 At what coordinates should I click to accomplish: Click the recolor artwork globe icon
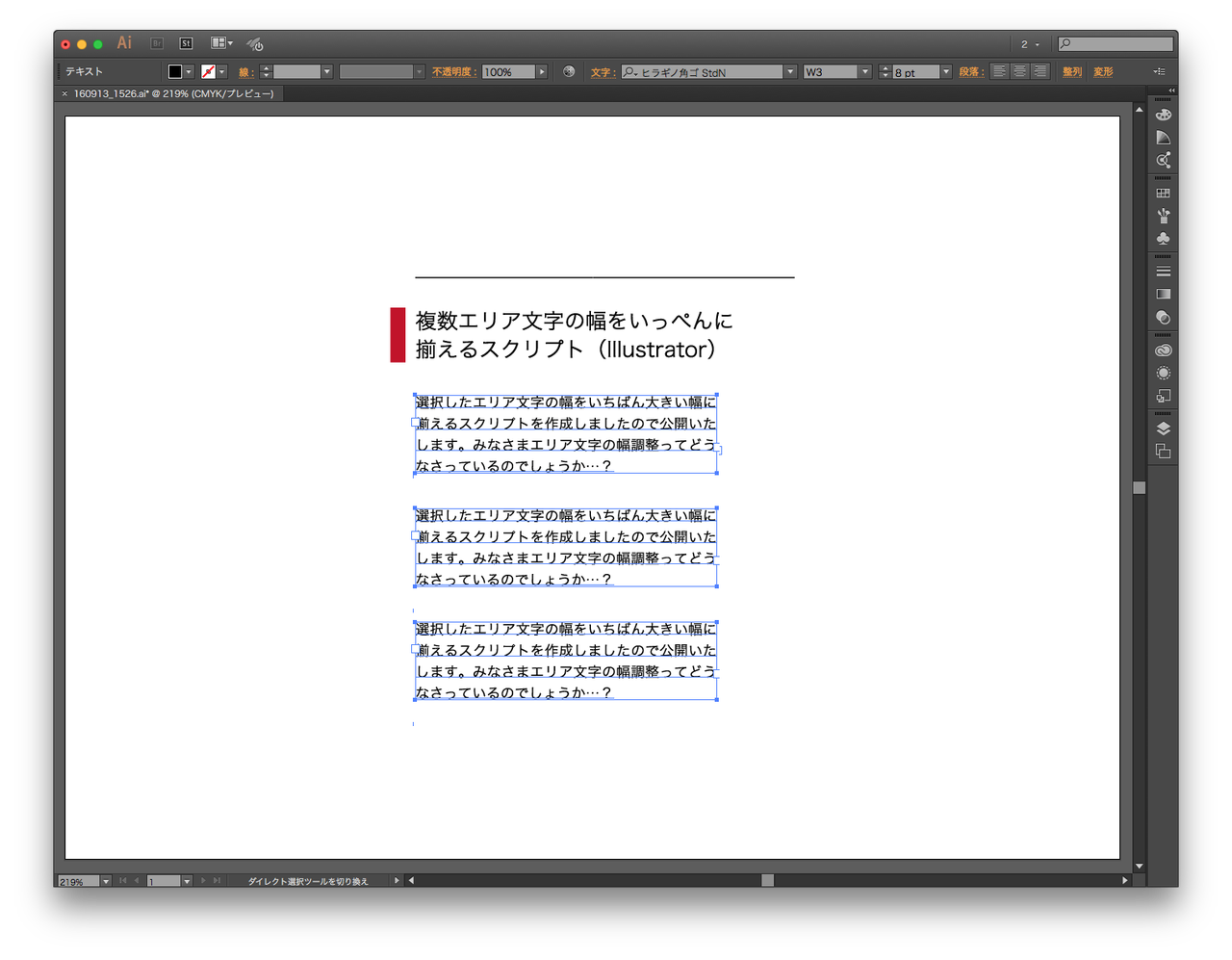click(x=569, y=71)
